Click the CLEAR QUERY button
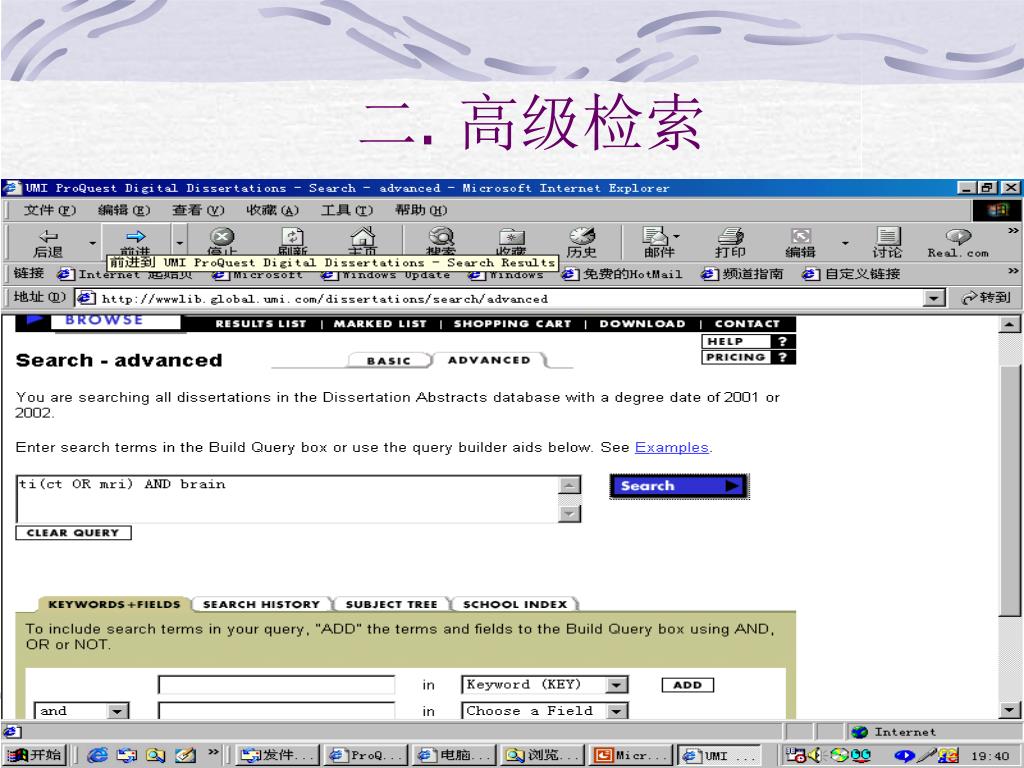The height and width of the screenshot is (768, 1024). (73, 533)
